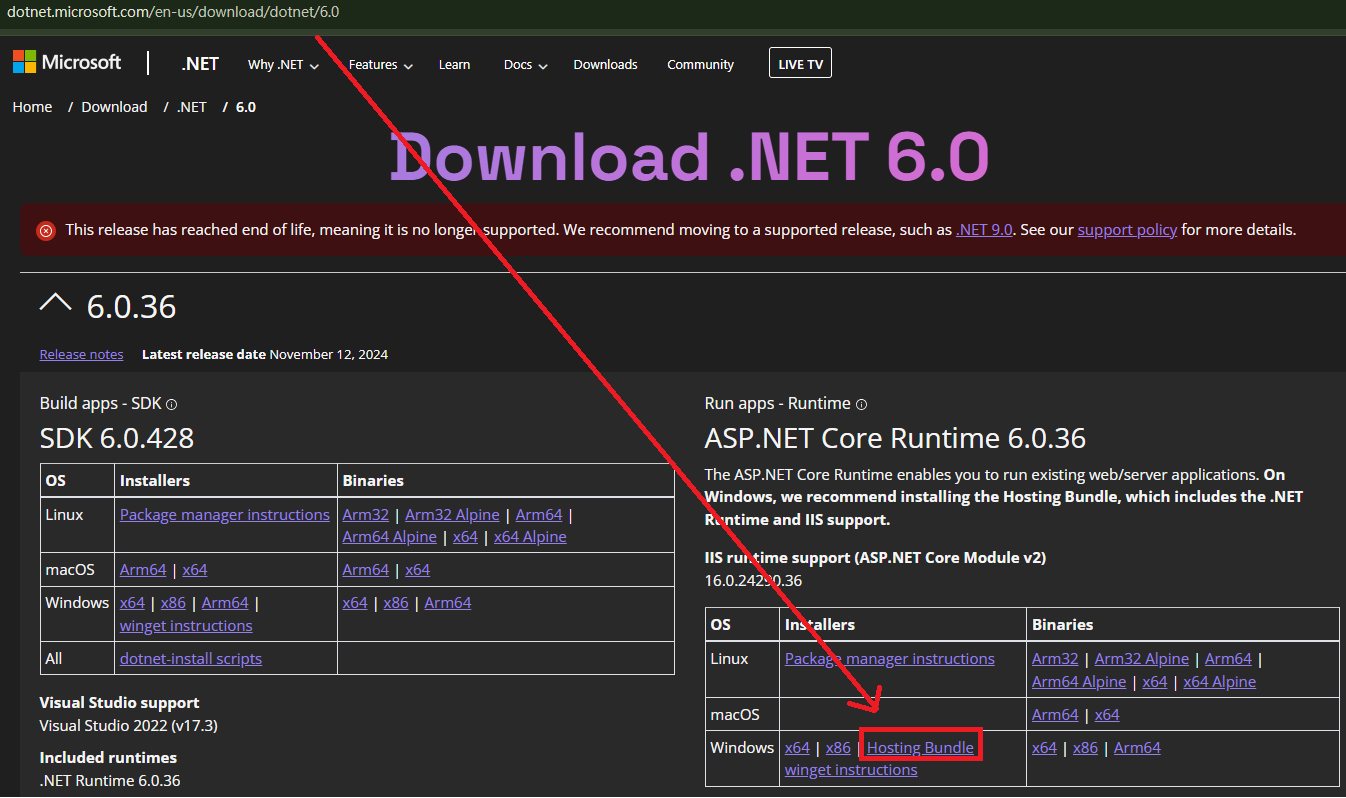
Task: Download SDK Windows Arm64 installer
Action: point(225,603)
